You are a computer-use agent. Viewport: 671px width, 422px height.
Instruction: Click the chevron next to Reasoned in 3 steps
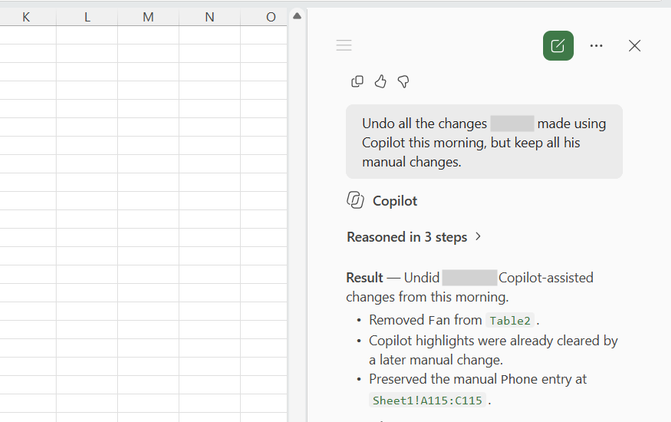point(478,236)
